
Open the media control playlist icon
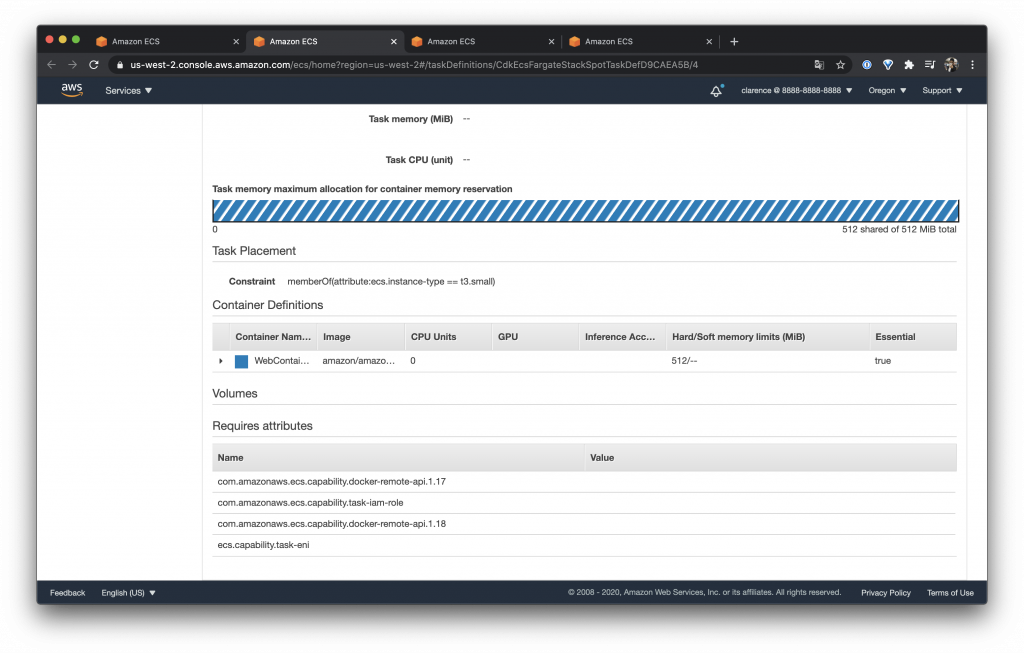[x=930, y=65]
